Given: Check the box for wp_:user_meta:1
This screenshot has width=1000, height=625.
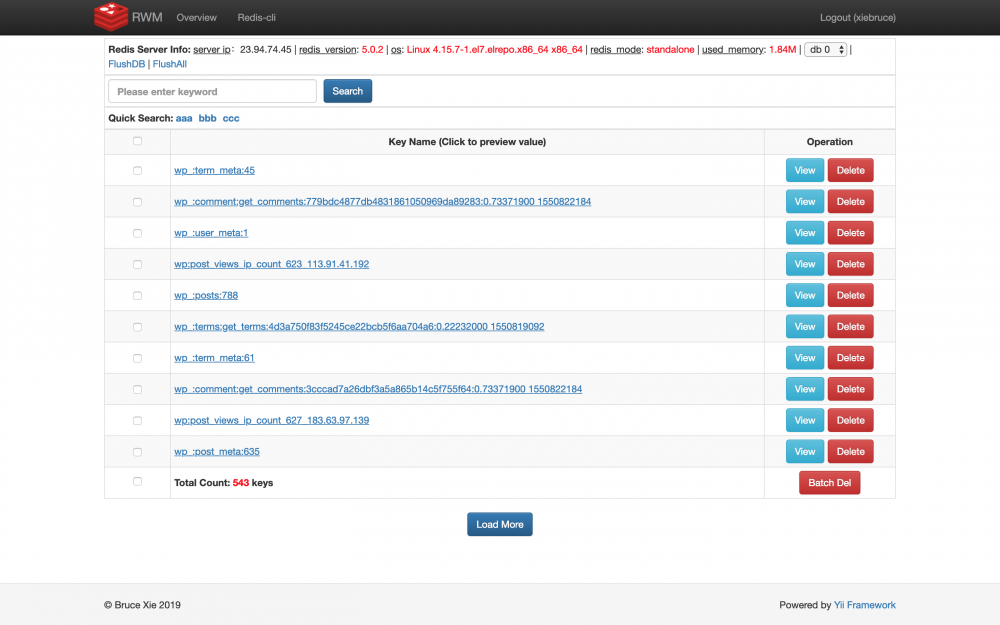Looking at the screenshot, I should (137, 233).
